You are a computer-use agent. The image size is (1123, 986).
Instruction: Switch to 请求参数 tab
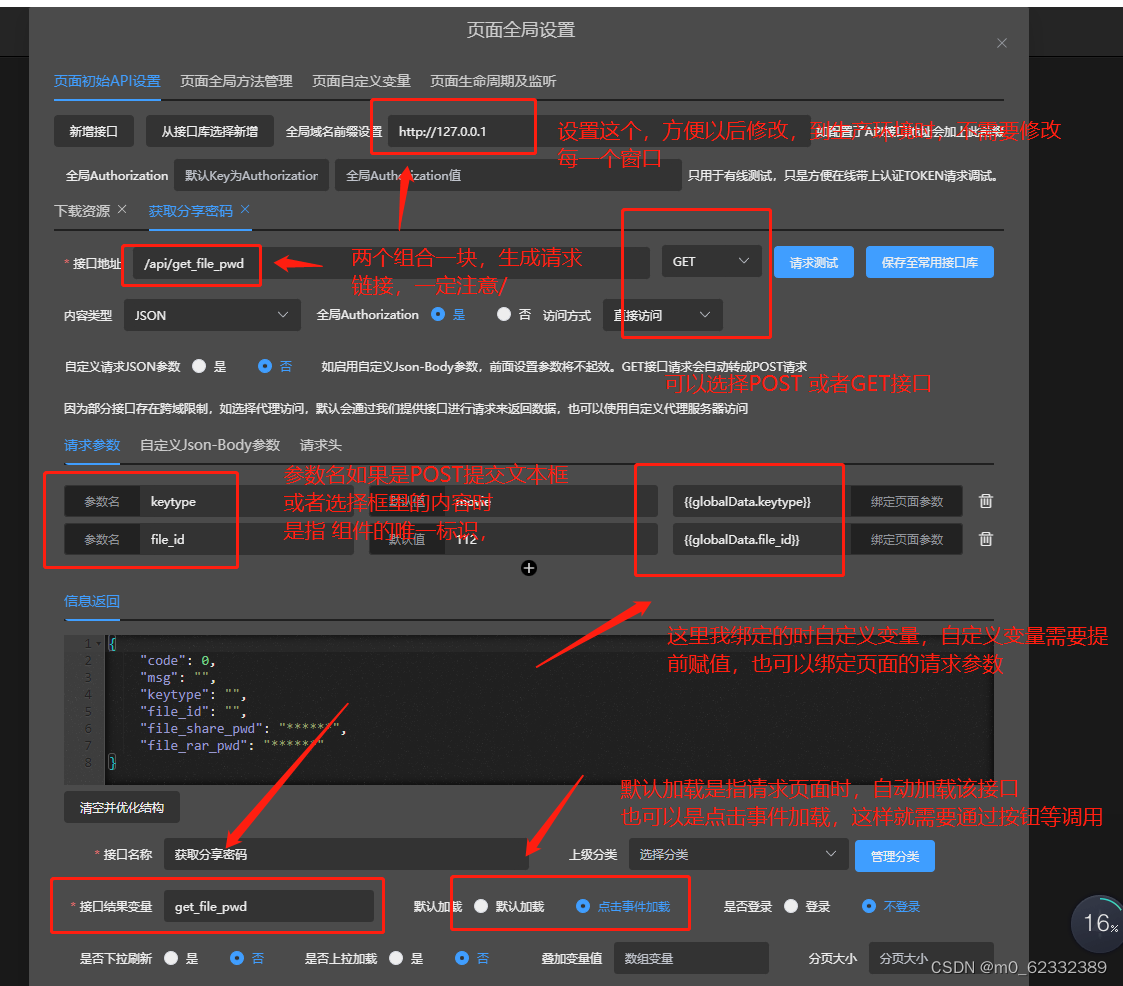pyautogui.click(x=92, y=445)
